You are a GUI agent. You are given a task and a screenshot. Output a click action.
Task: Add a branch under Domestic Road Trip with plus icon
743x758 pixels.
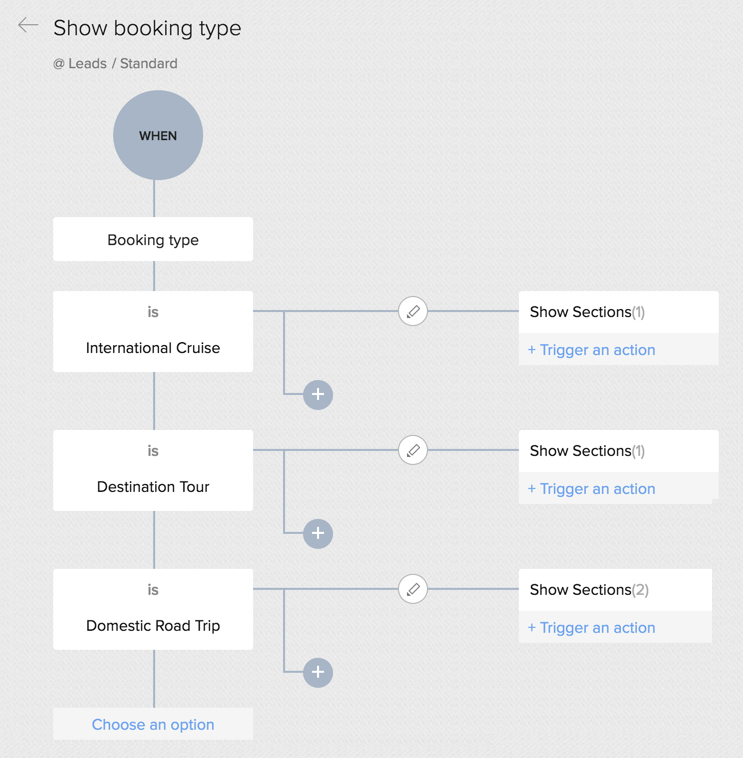[318, 673]
